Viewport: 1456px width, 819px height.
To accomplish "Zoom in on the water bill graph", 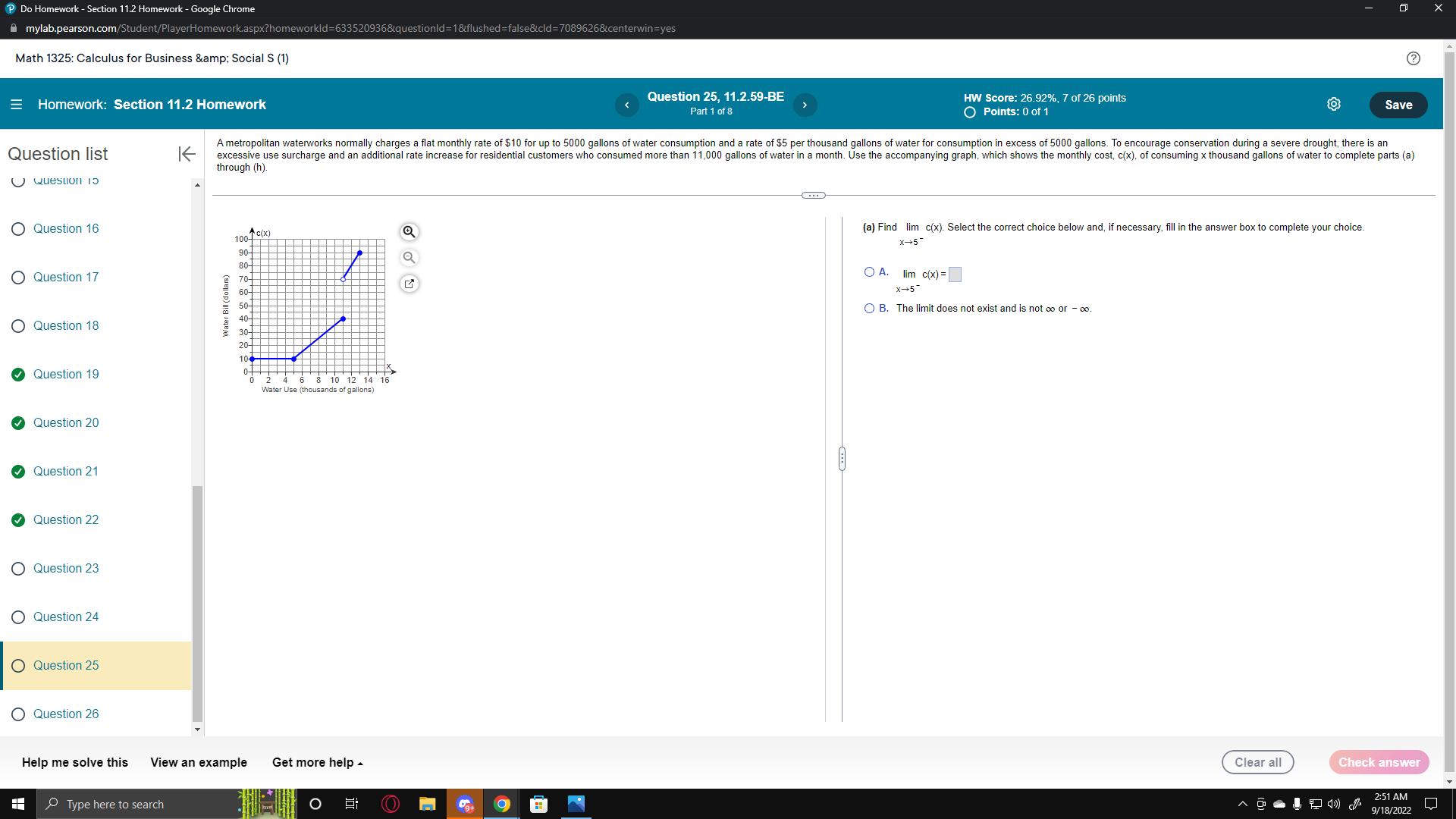I will [x=409, y=232].
